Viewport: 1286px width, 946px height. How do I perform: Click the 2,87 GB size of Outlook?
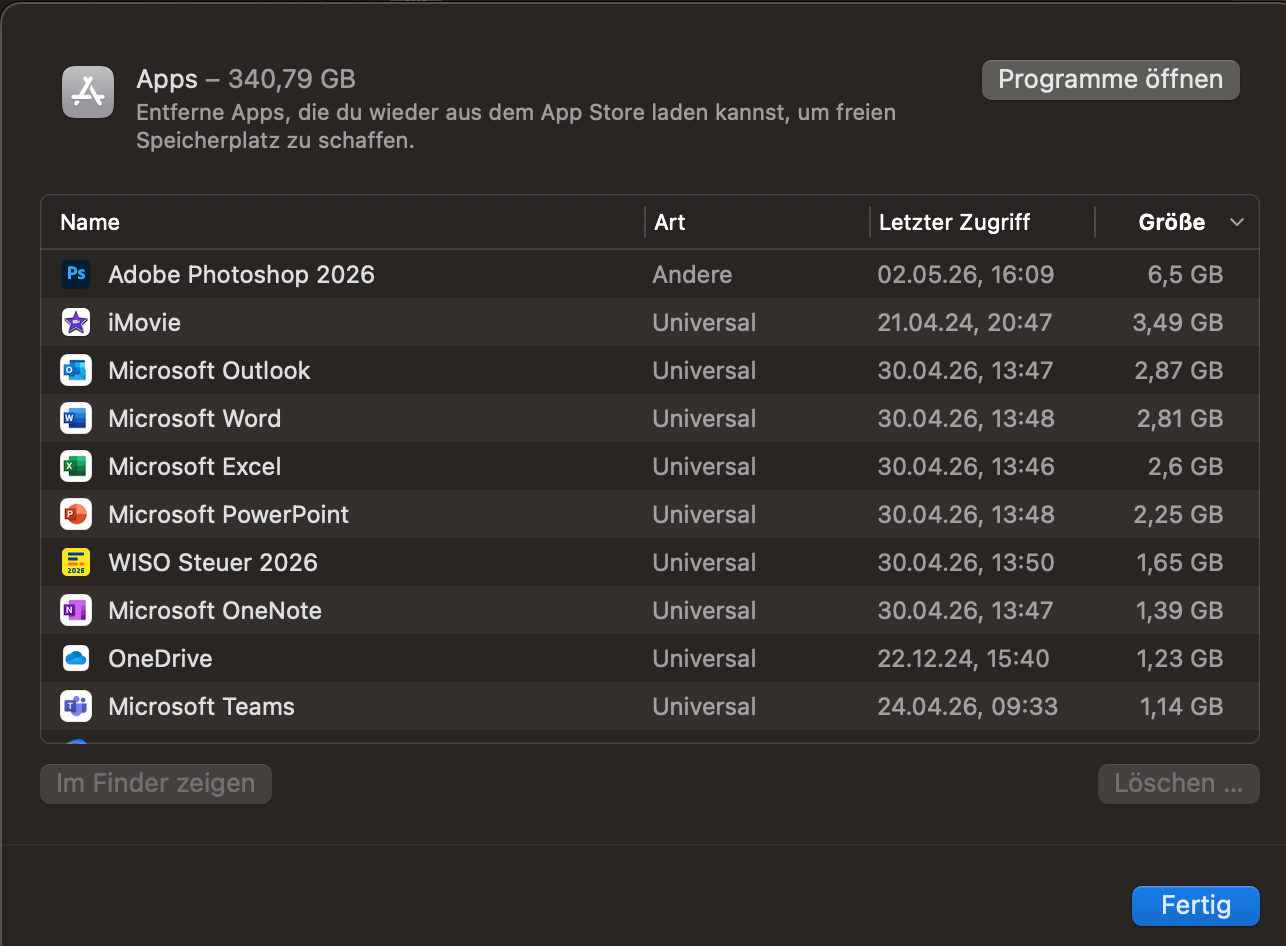click(x=1179, y=370)
